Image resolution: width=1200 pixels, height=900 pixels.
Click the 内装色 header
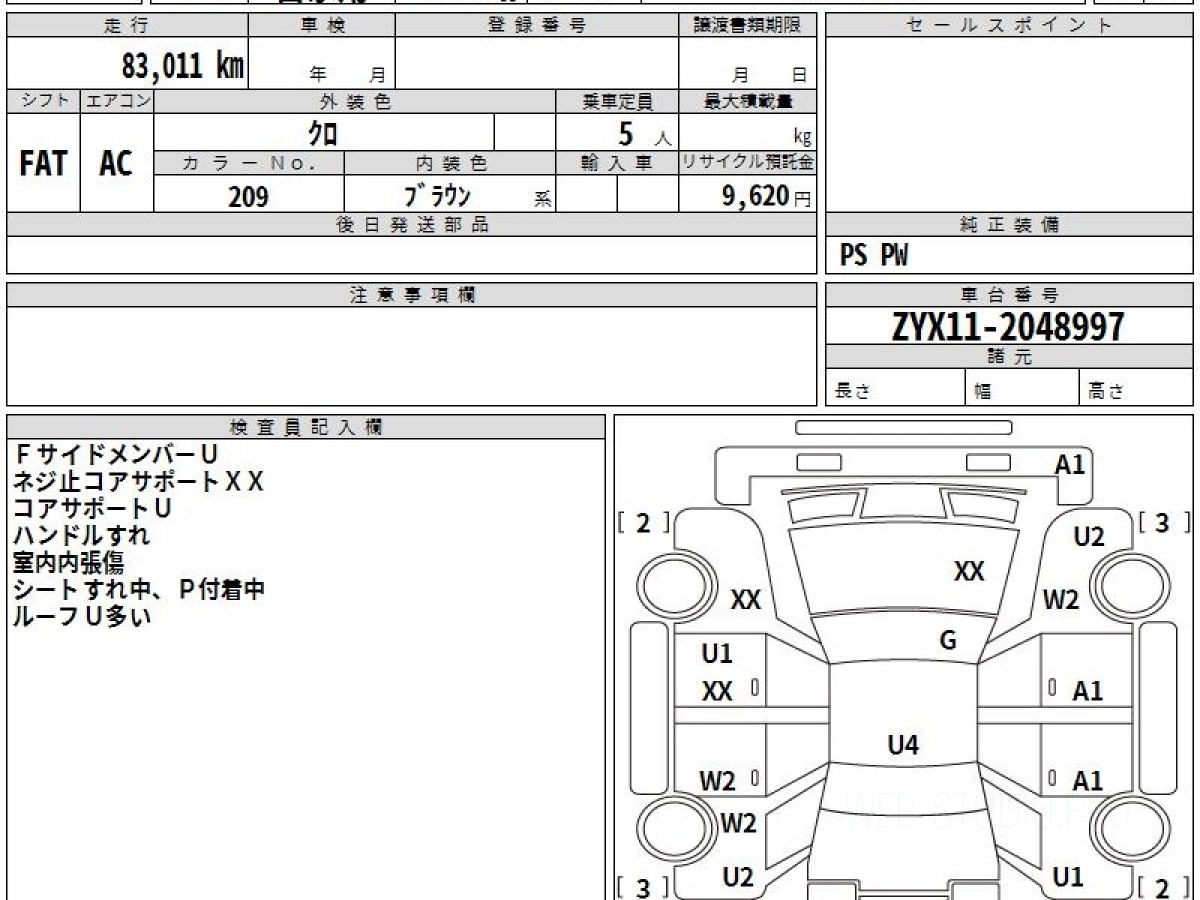point(450,163)
